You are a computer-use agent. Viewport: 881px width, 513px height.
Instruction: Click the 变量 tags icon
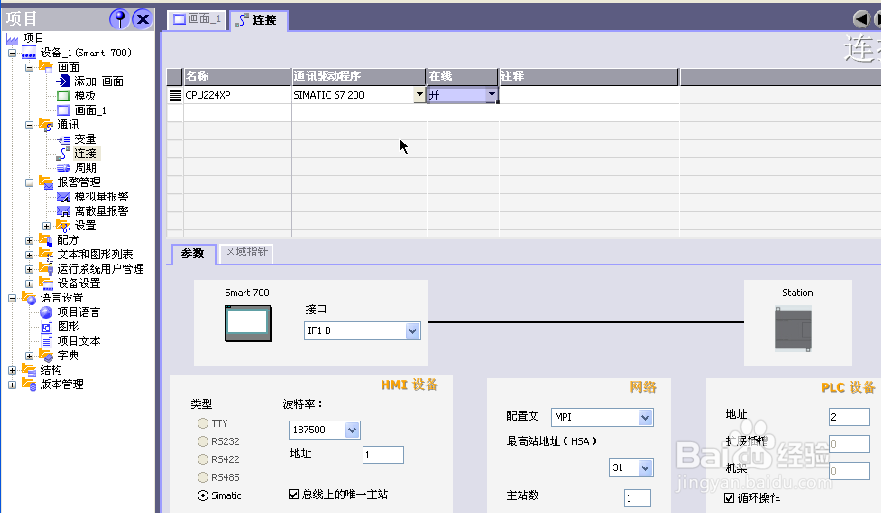point(63,139)
